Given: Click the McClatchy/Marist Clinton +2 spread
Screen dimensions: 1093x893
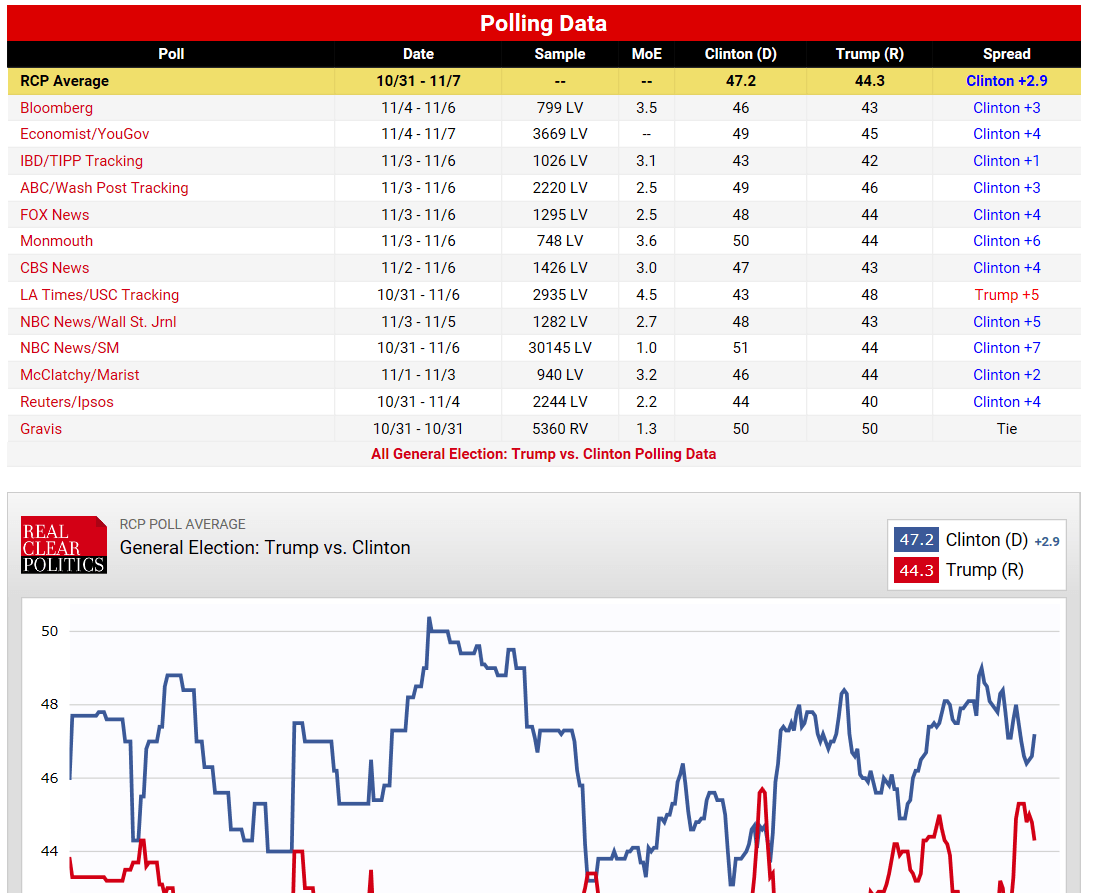Looking at the screenshot, I should 1007,375.
